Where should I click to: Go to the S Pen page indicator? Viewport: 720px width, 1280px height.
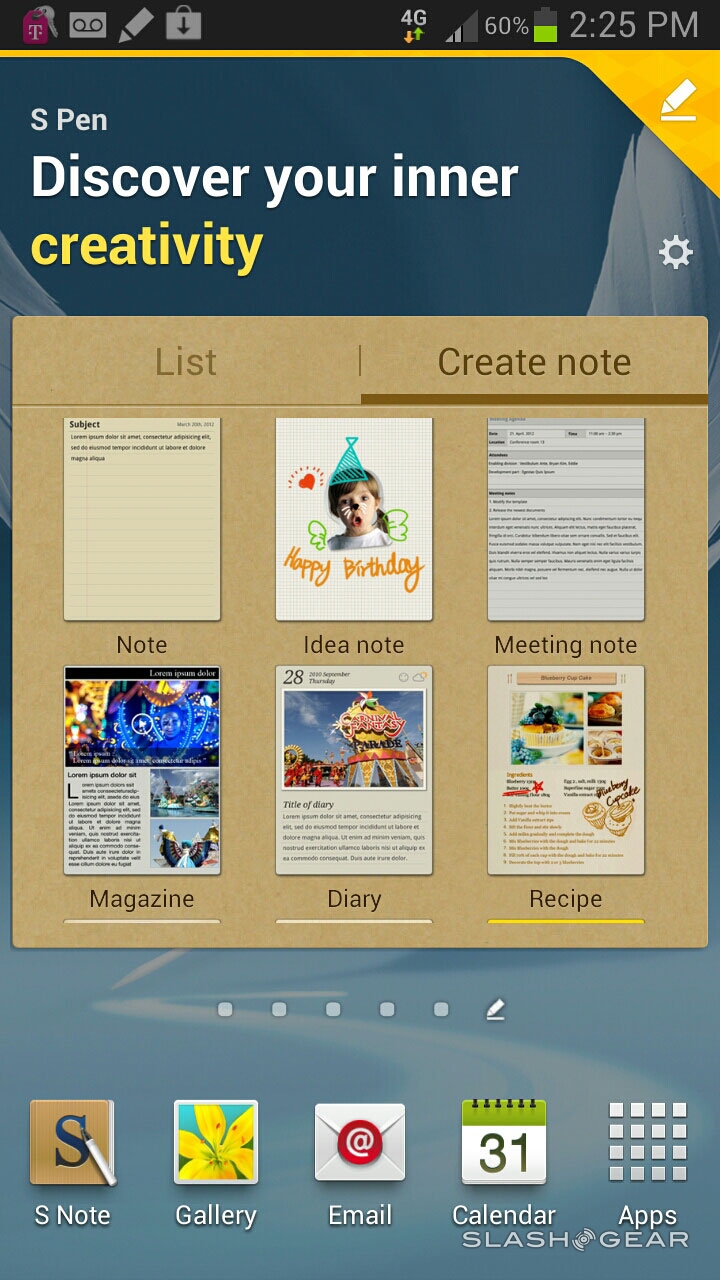tap(495, 1010)
